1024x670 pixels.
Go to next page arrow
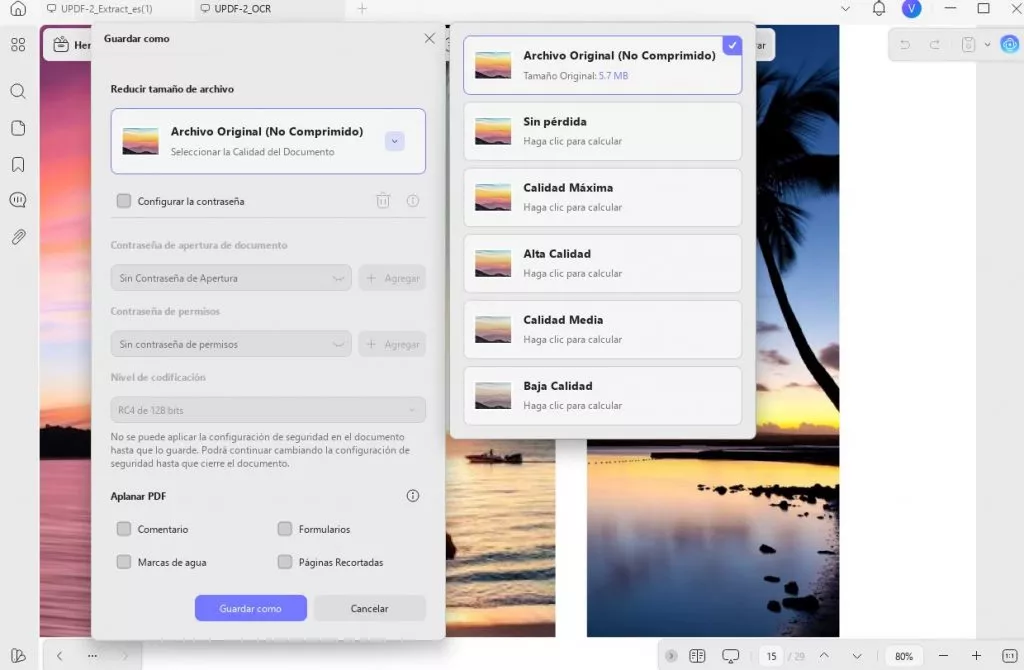(x=857, y=656)
